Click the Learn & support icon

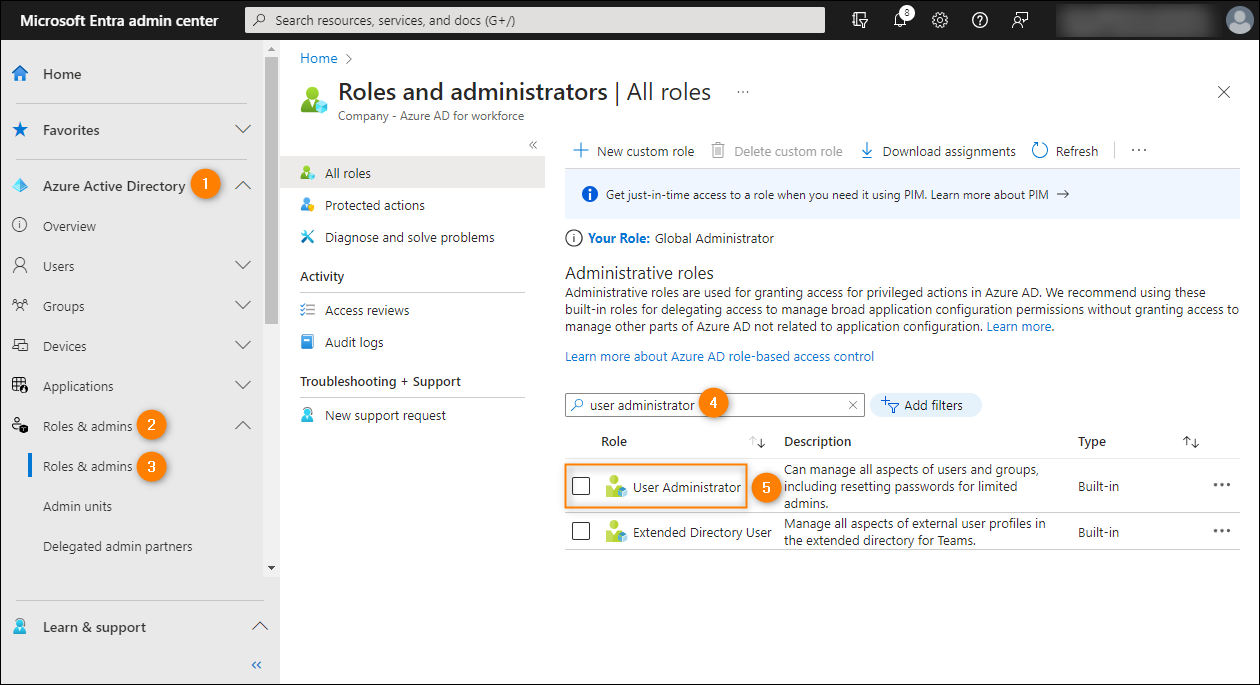[x=20, y=627]
